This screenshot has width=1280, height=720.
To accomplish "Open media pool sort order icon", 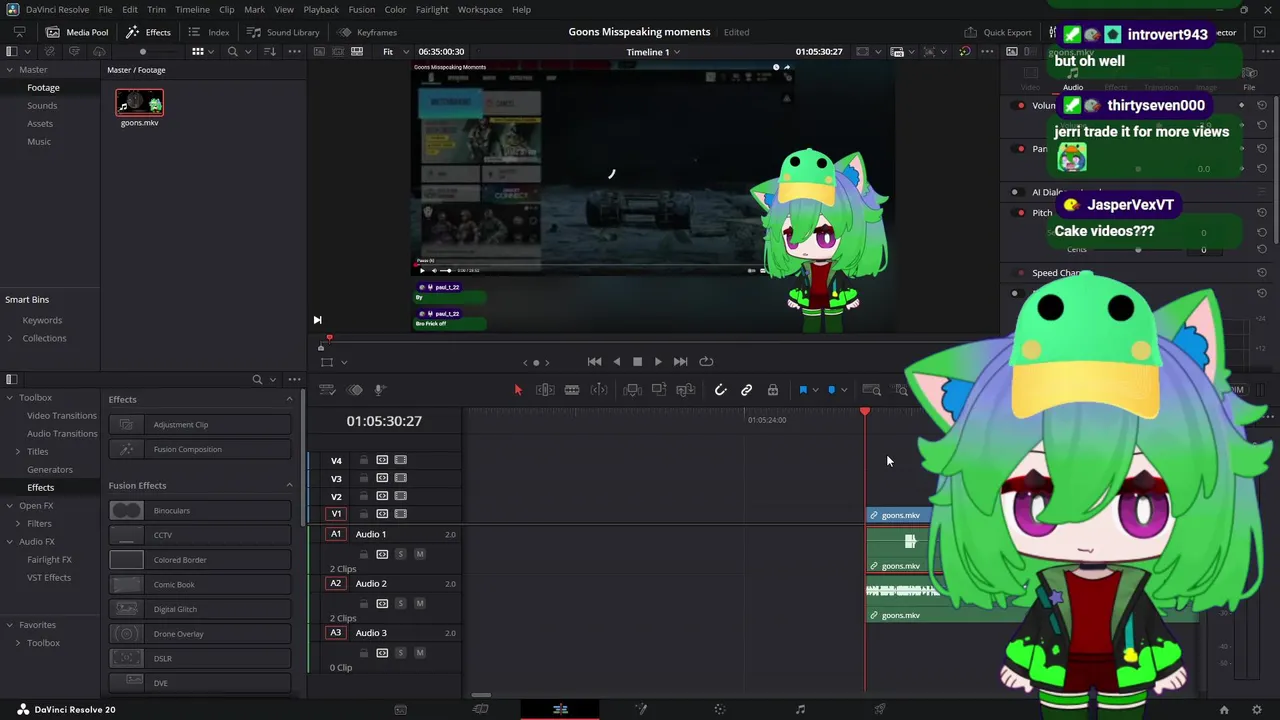I will coord(269,52).
